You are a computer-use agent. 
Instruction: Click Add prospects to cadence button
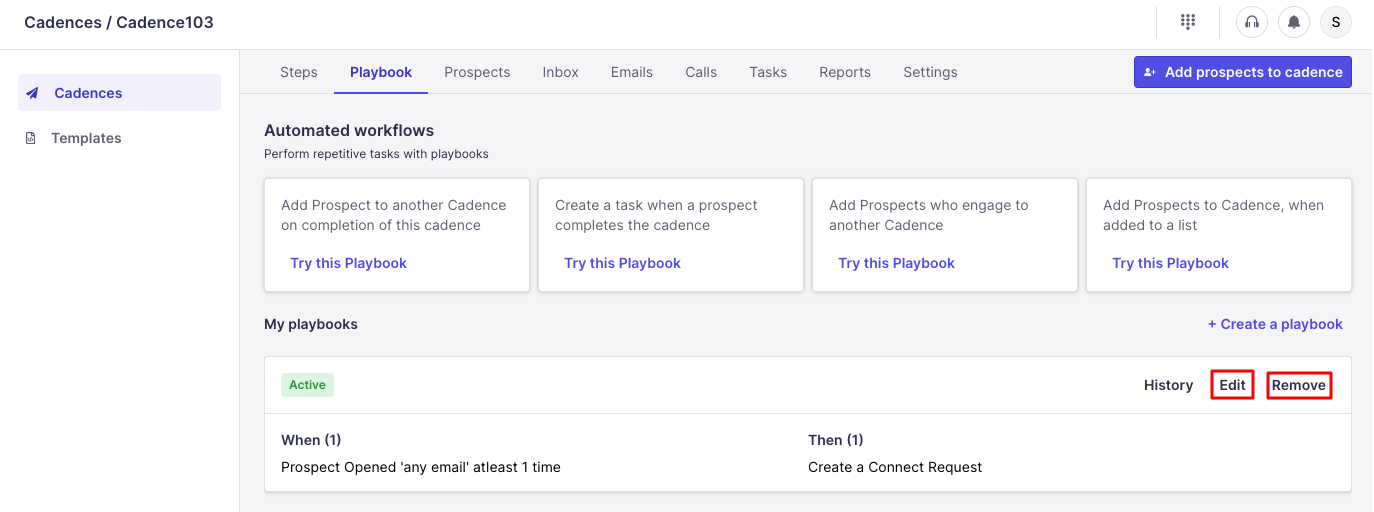[1242, 72]
